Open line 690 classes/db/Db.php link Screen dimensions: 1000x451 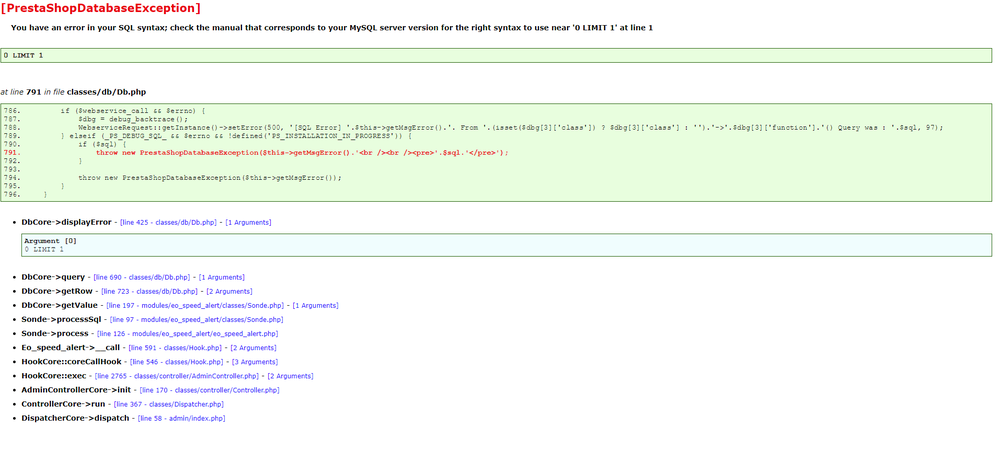[x=142, y=277]
